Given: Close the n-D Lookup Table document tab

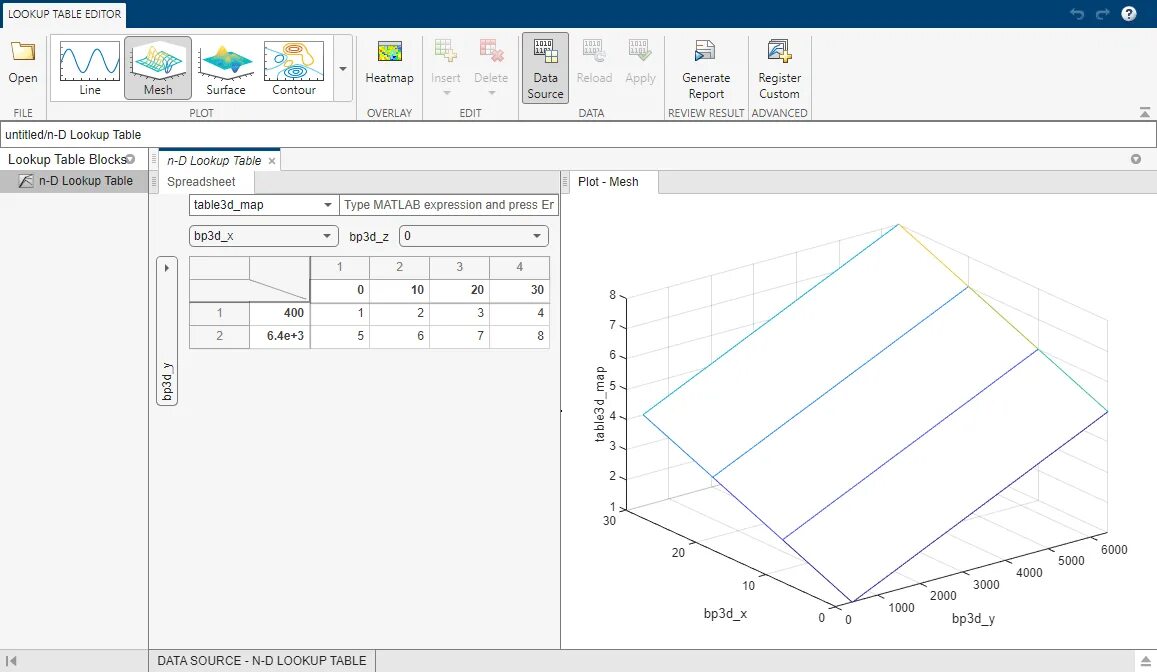Looking at the screenshot, I should [272, 161].
